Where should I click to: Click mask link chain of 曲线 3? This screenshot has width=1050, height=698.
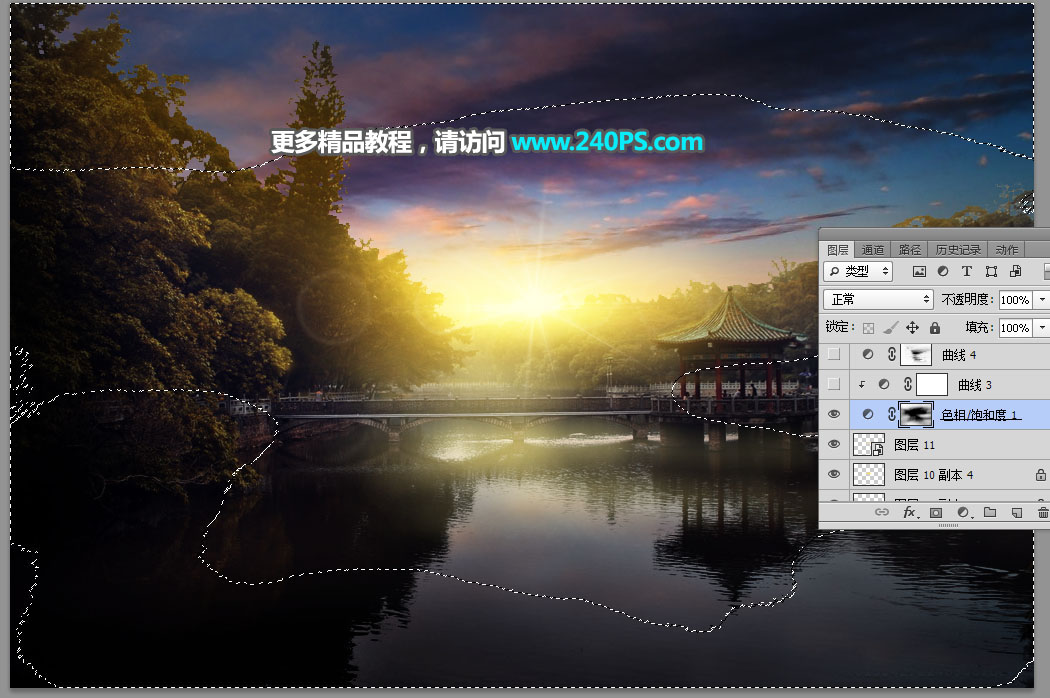907,385
